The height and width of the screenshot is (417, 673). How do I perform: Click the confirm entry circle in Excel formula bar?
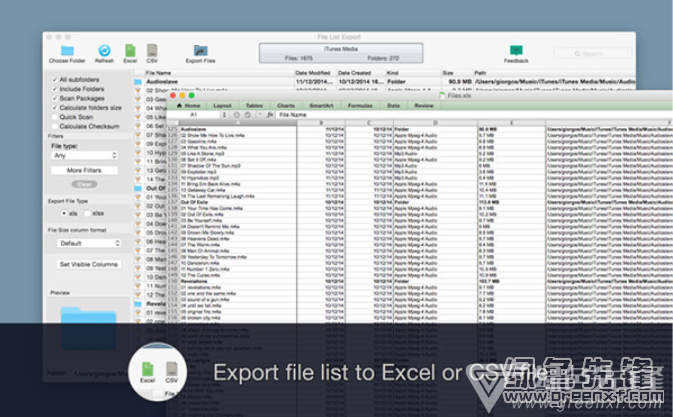(x=248, y=115)
